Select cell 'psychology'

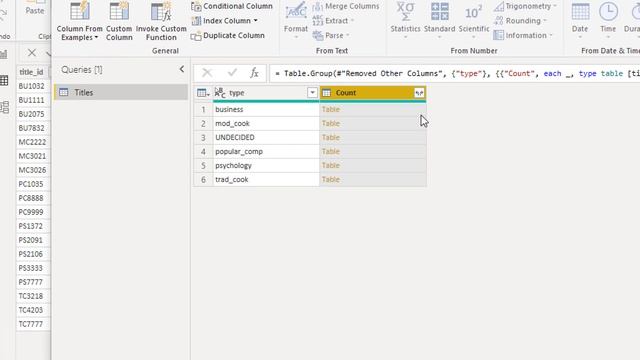tap(266, 165)
